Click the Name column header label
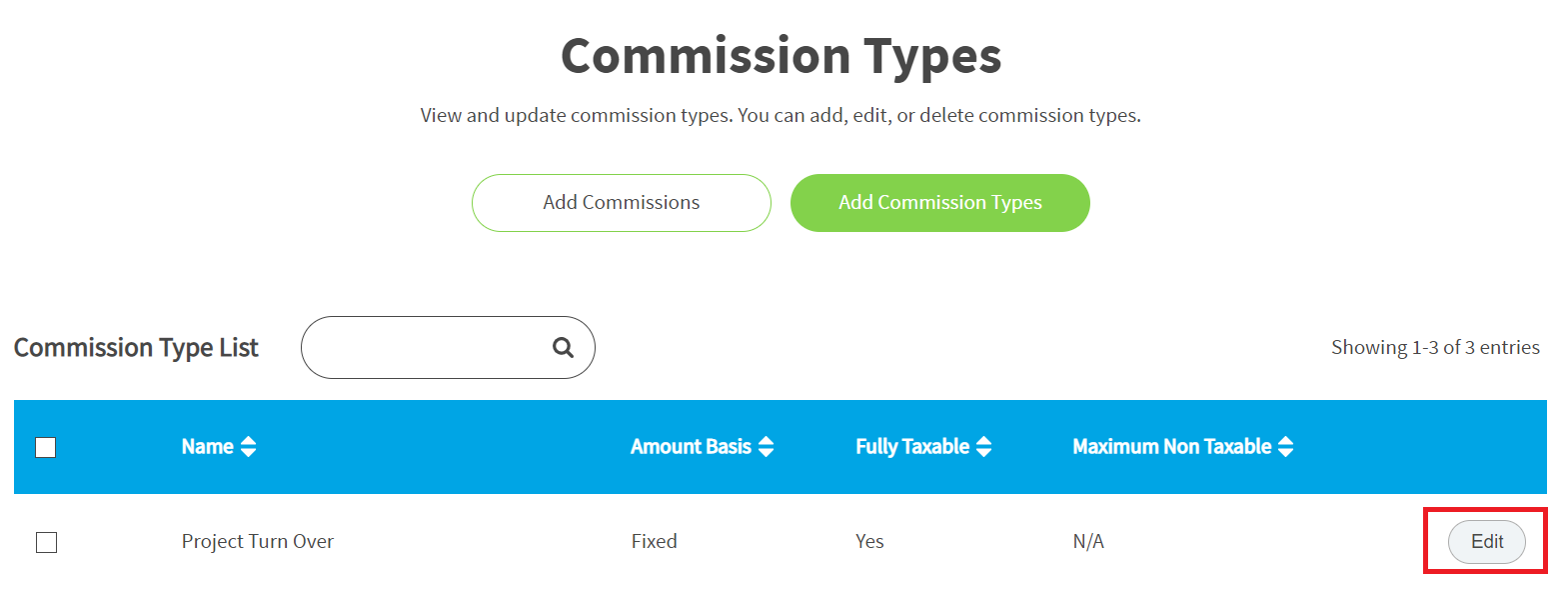Screen dimensions: 1568x590 208,447
